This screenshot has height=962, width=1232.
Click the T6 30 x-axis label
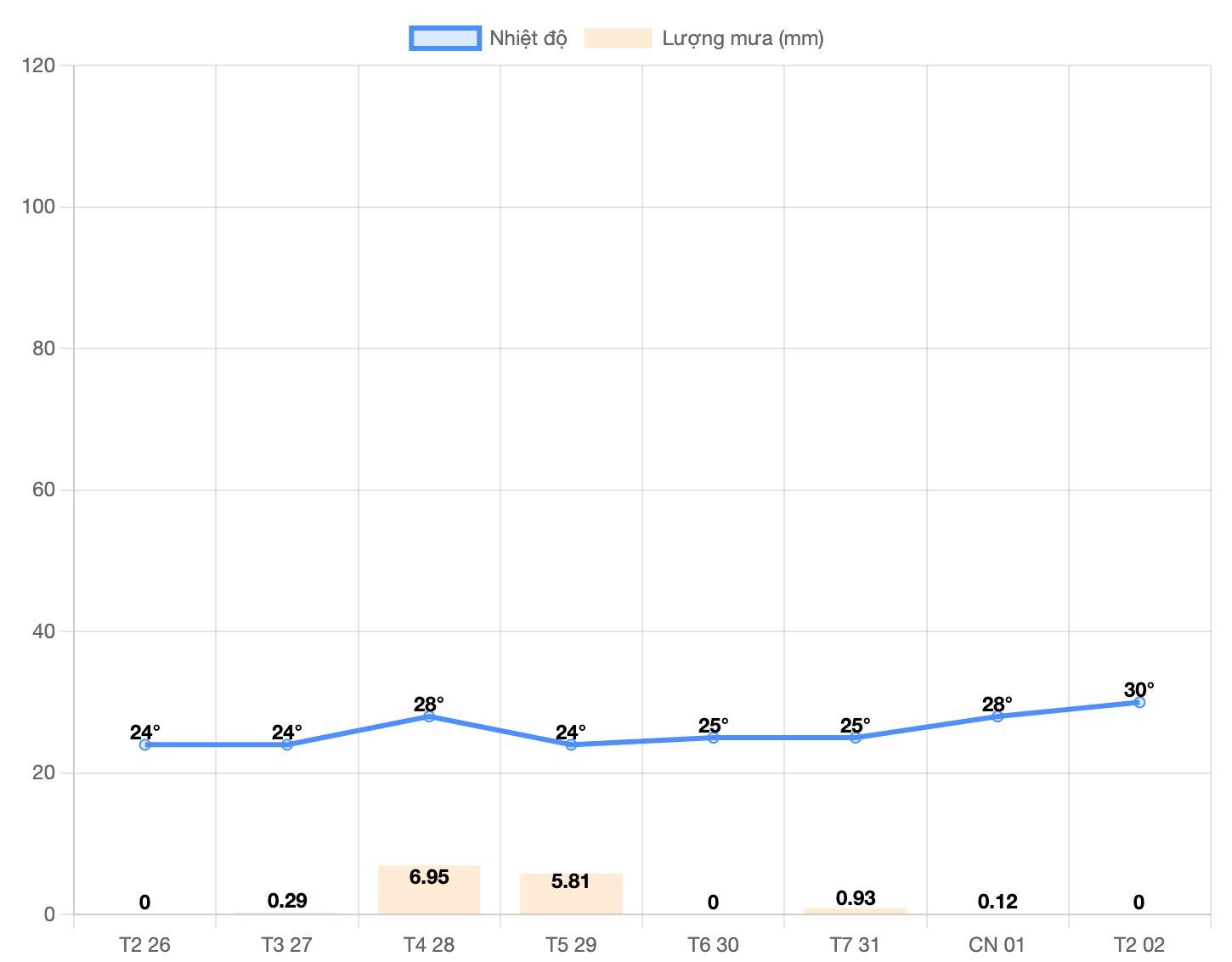tap(713, 945)
